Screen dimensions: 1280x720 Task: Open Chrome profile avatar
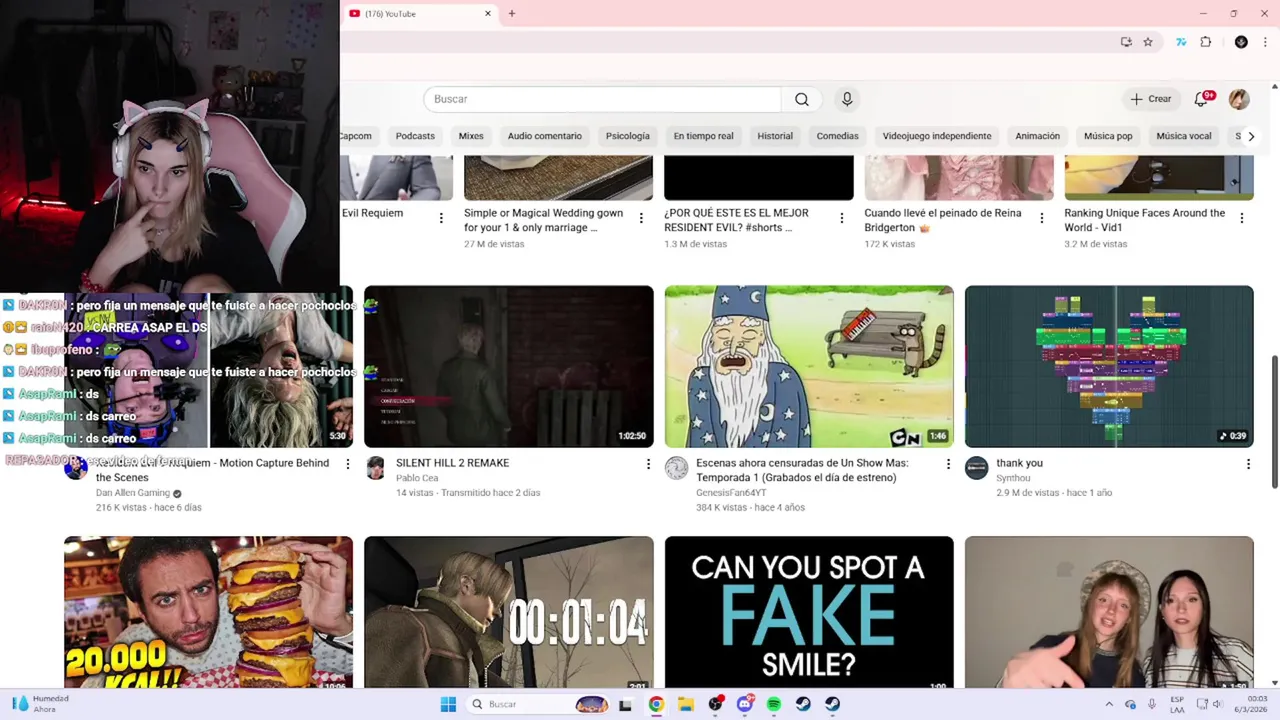tap(1241, 42)
